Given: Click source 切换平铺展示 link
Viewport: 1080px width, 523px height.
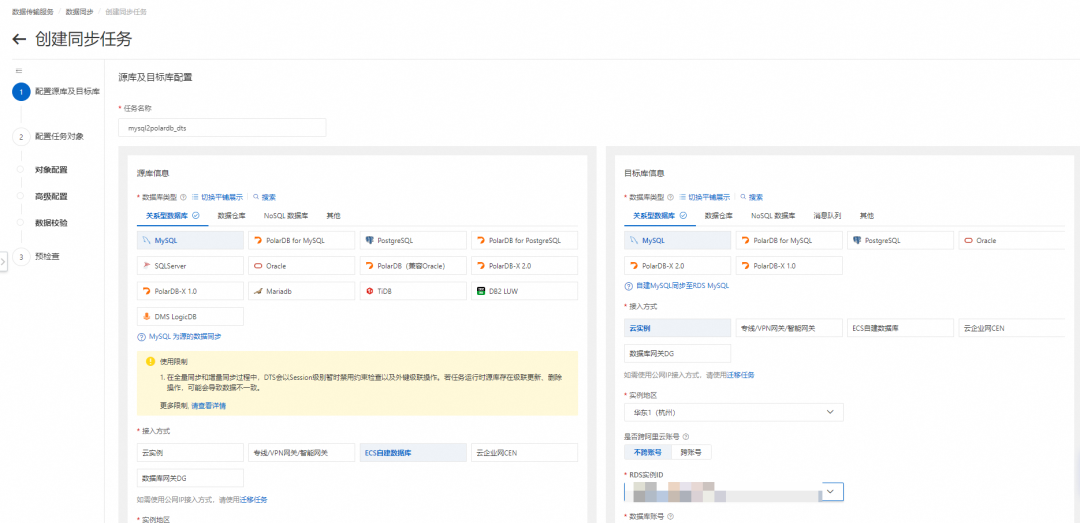Looking at the screenshot, I should coord(220,197).
